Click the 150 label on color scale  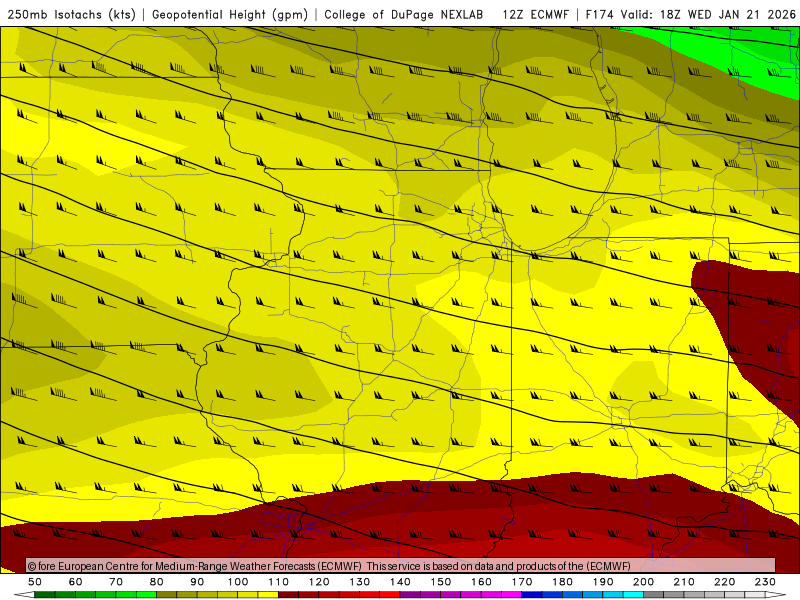tap(441, 582)
